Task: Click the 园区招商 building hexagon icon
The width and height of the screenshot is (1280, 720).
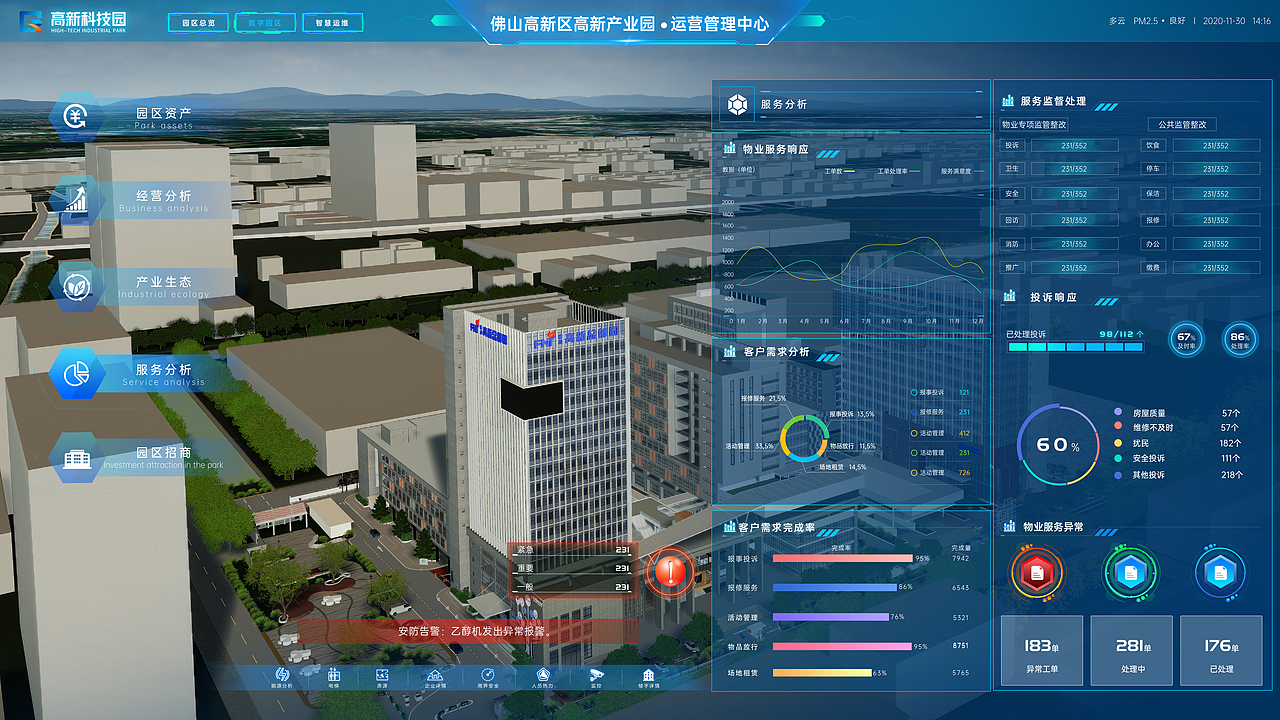Action: pos(77,459)
